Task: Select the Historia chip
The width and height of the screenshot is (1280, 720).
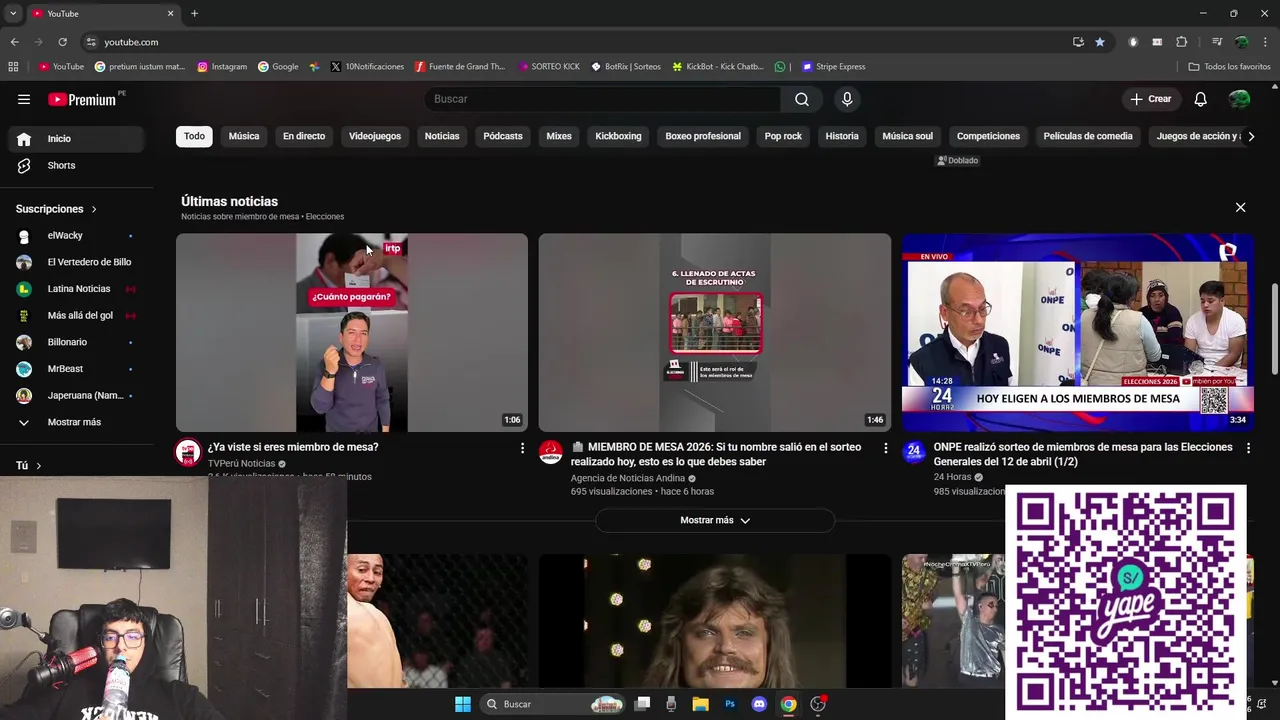Action: coord(842,136)
